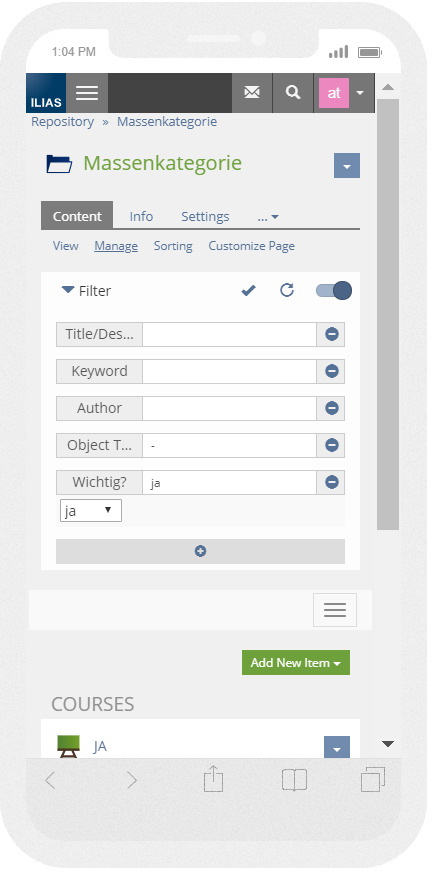Viewport: 437px width, 874px height.
Task: Reset filter with circular arrow icon
Action: (287, 290)
